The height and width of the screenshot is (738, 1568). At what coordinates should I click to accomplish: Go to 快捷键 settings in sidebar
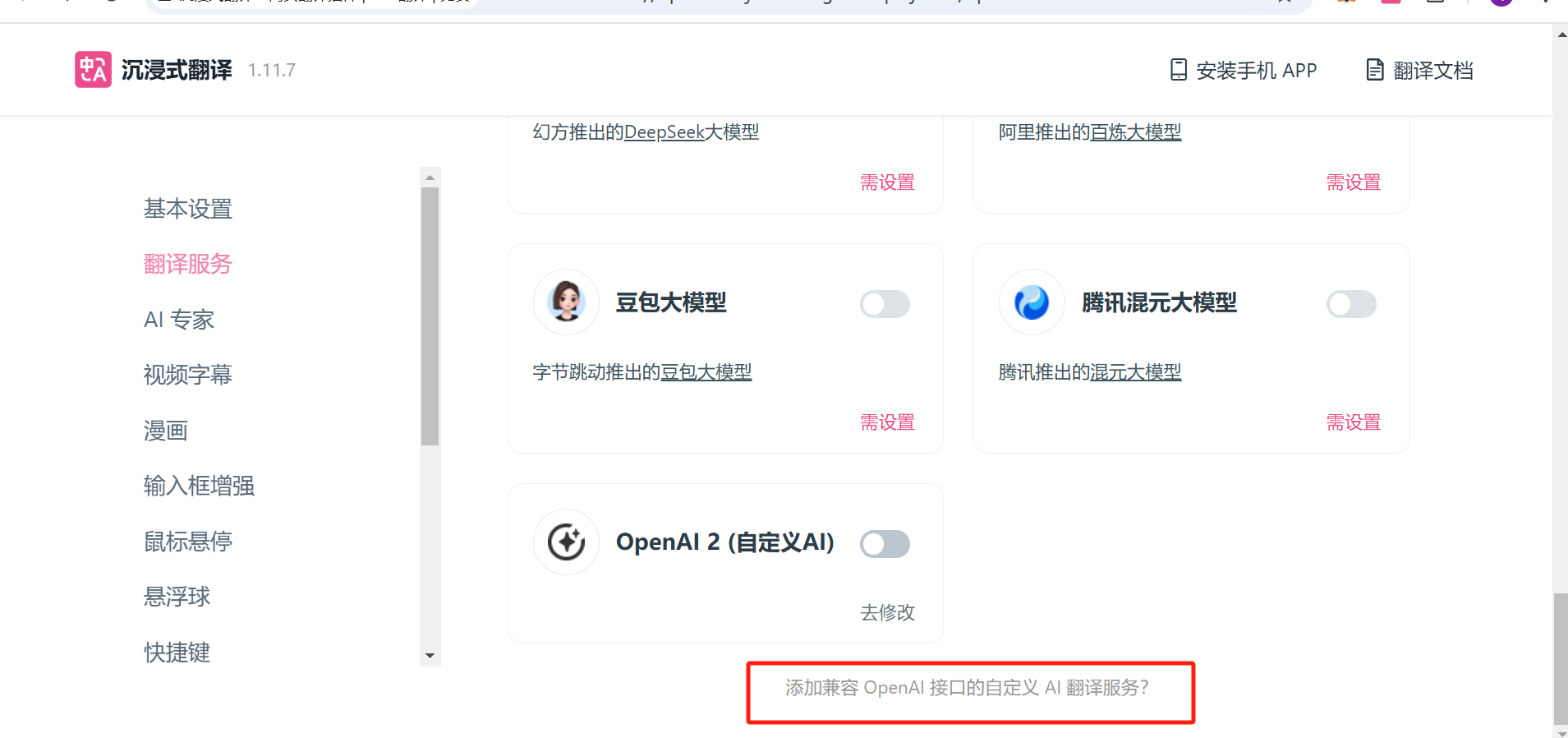coord(177,653)
